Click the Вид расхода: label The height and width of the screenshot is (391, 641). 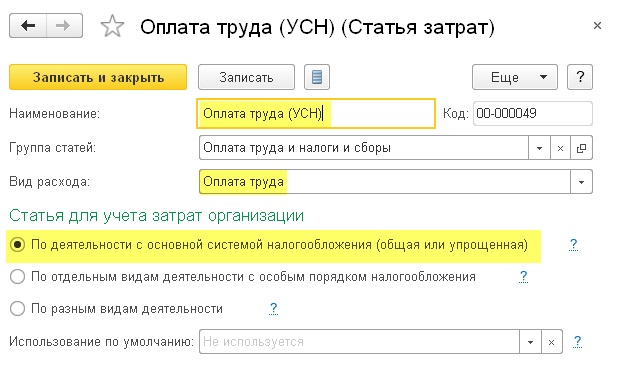49,182
